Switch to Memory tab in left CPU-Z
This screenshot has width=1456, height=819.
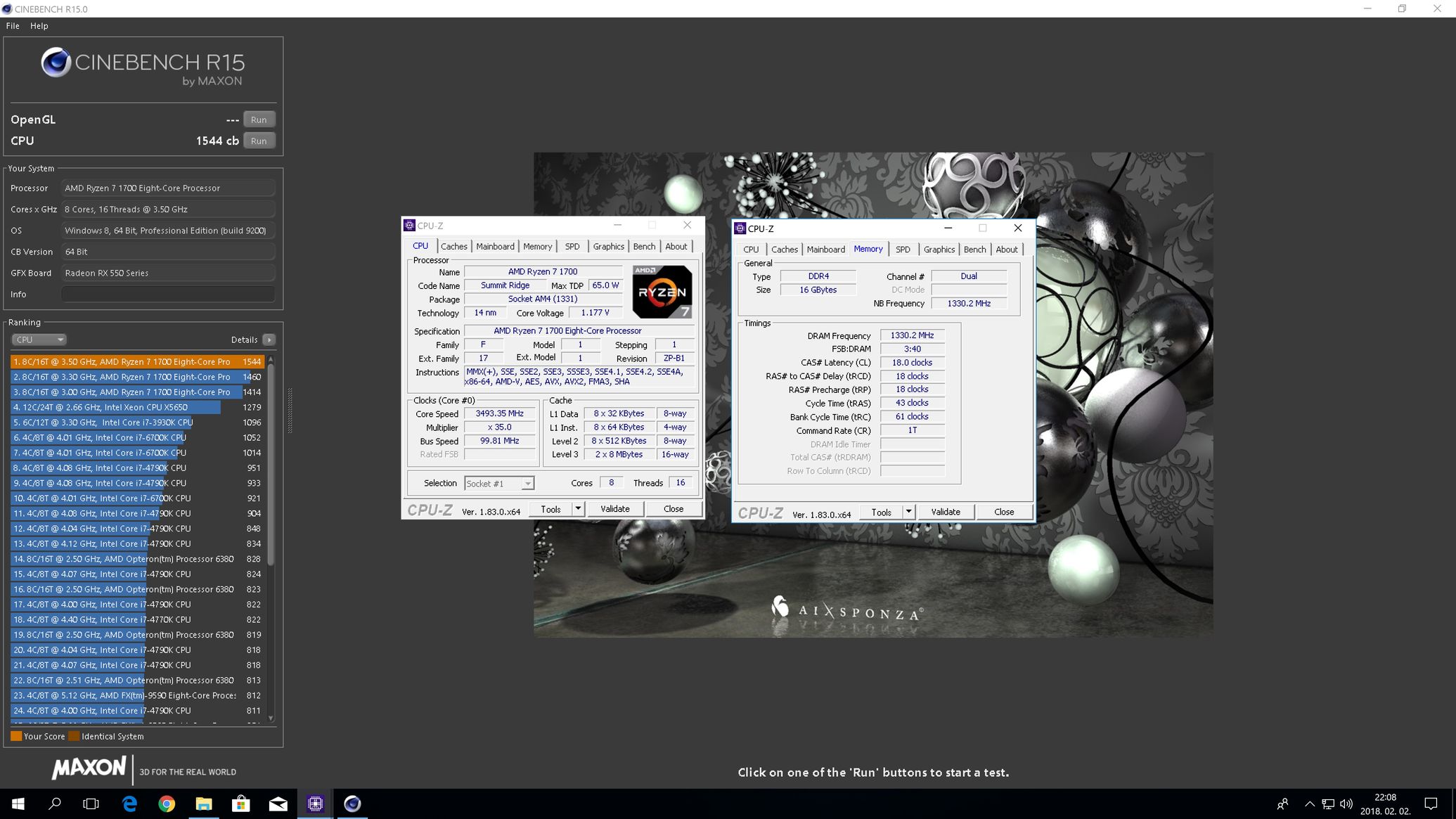[537, 246]
